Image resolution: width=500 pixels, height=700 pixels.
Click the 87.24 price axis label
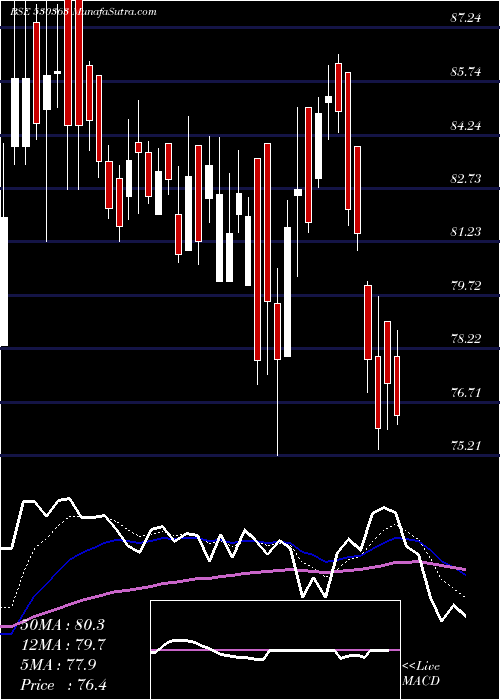(x=467, y=19)
